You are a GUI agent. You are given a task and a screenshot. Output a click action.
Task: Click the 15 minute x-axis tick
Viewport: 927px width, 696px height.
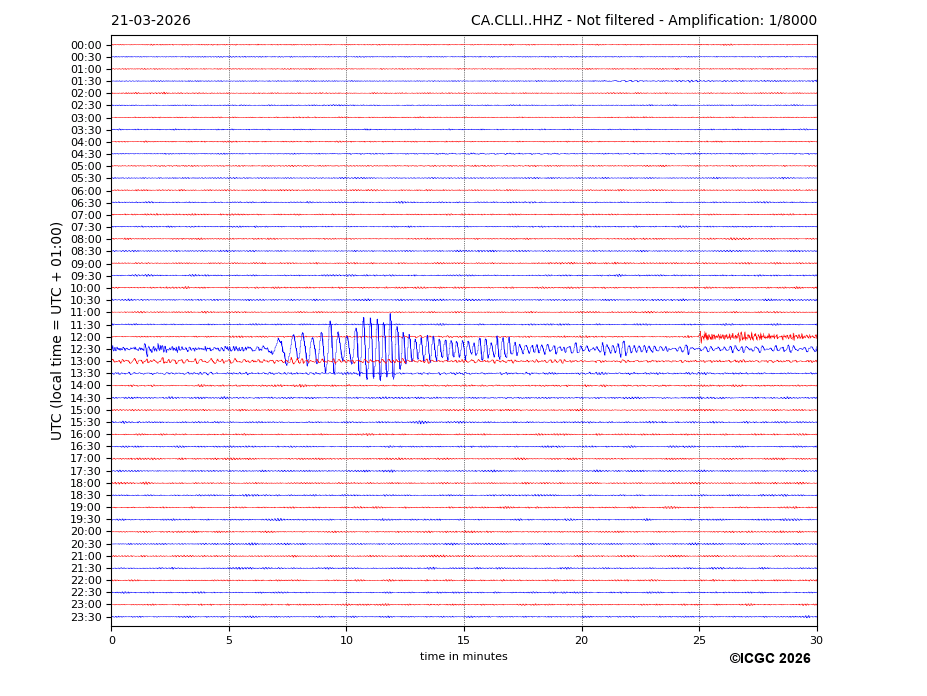tap(464, 640)
